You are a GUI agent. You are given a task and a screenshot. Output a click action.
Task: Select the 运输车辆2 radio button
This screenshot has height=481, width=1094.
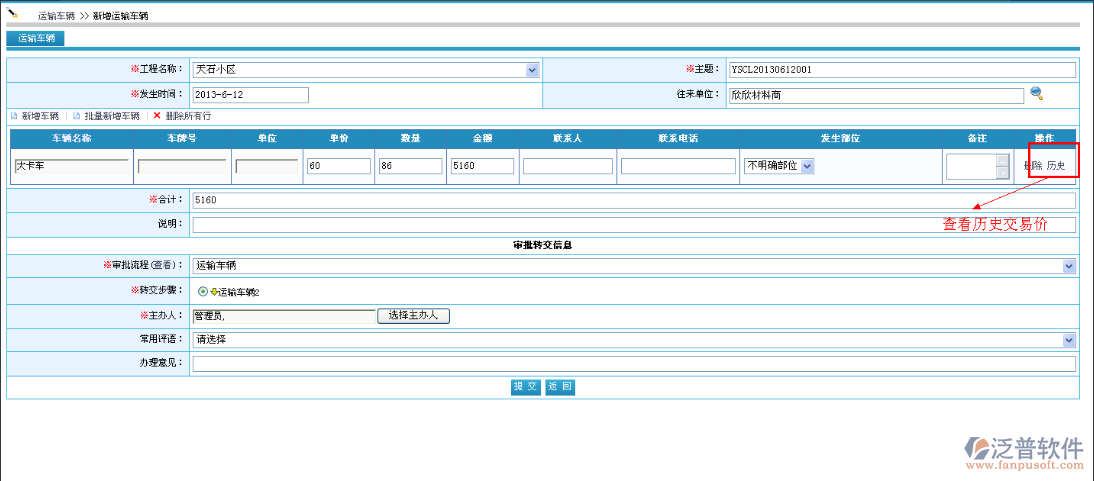pos(203,292)
